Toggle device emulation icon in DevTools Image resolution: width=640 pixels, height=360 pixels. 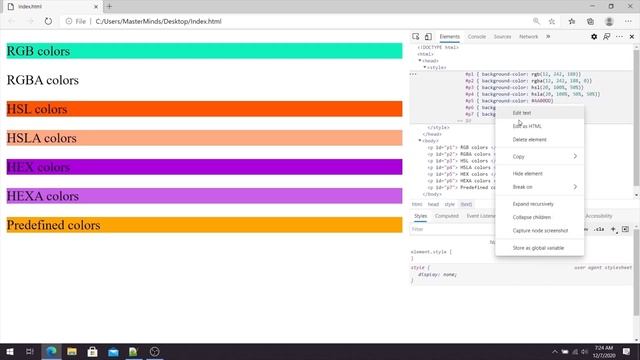pos(428,36)
